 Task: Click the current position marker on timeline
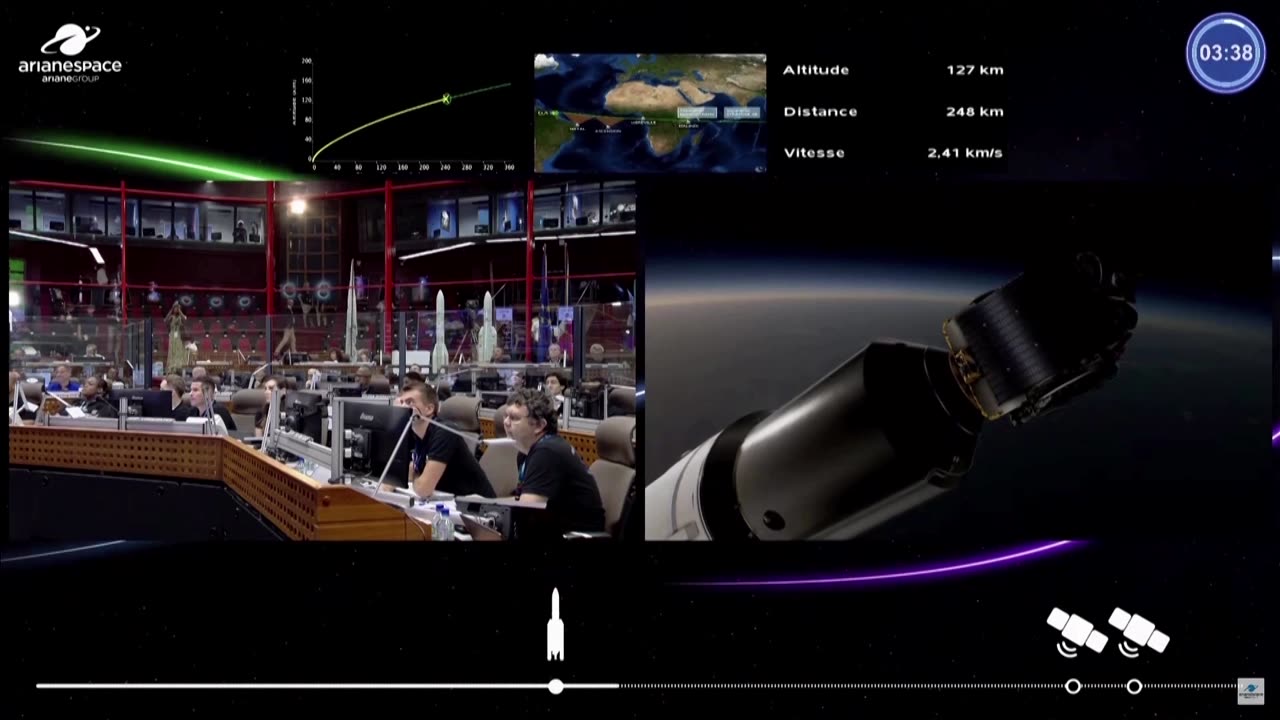[x=556, y=686]
